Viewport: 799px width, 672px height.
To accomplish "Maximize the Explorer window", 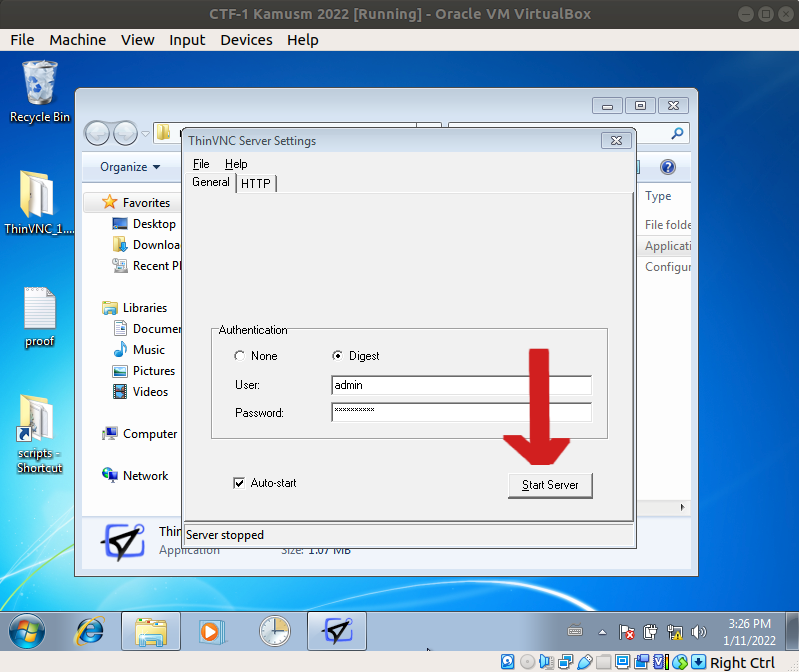I will point(641,105).
